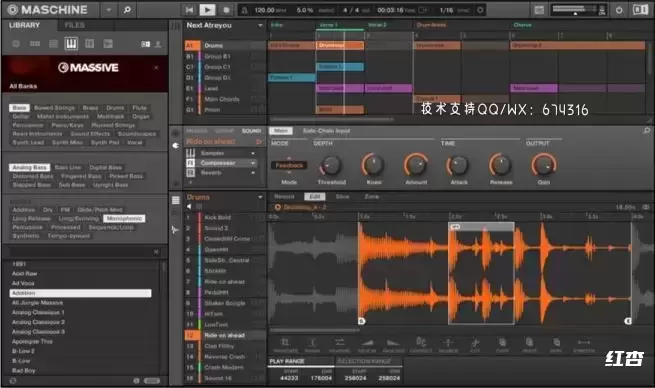Select the Instruments keyboard icon in Library
Image resolution: width=655 pixels, height=388 pixels.
tap(71, 43)
